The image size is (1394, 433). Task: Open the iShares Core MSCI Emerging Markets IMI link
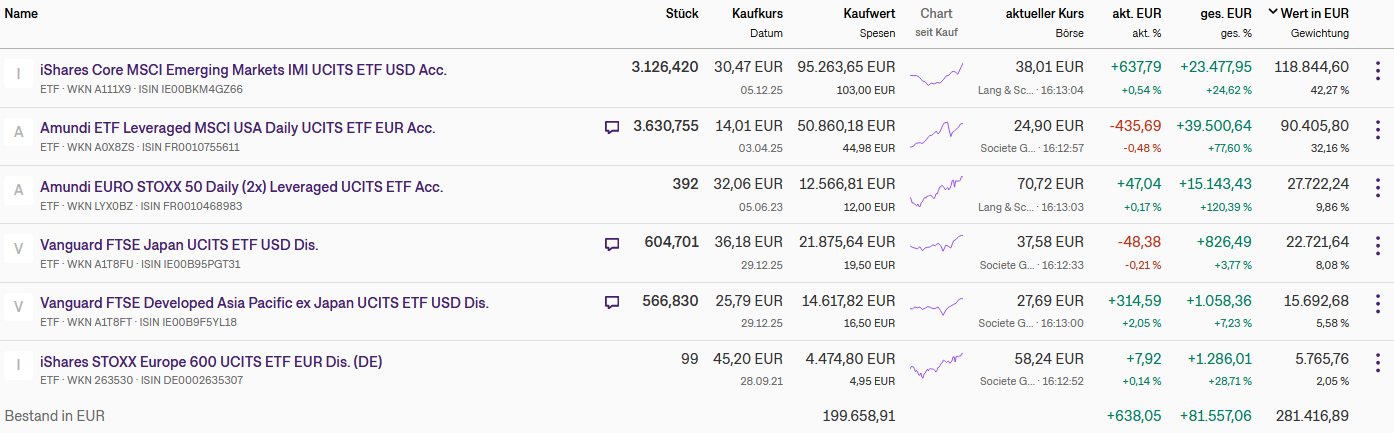tap(243, 70)
